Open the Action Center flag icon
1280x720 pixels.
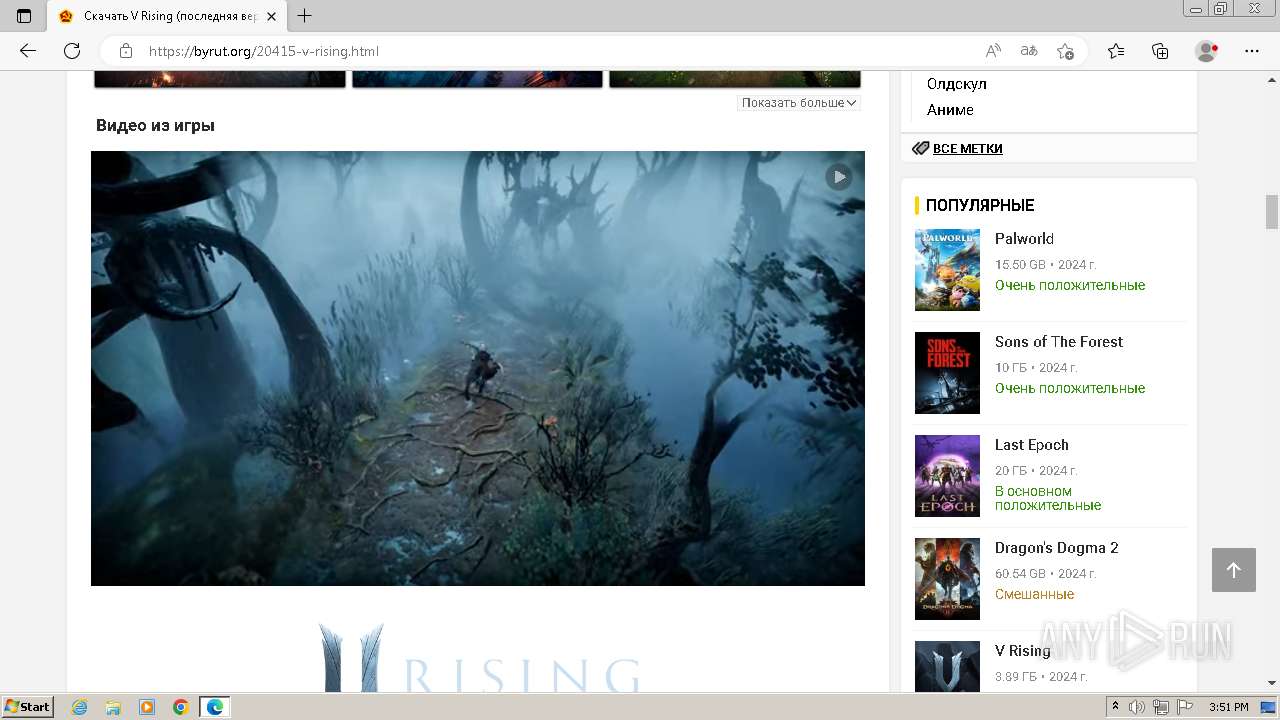click(x=1184, y=707)
